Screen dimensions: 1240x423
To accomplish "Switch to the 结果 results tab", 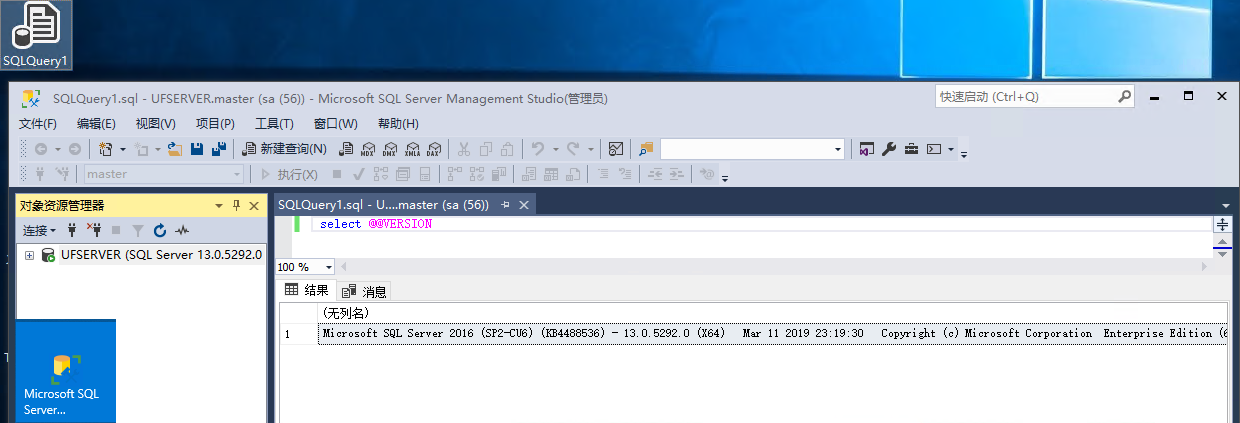I will (307, 291).
